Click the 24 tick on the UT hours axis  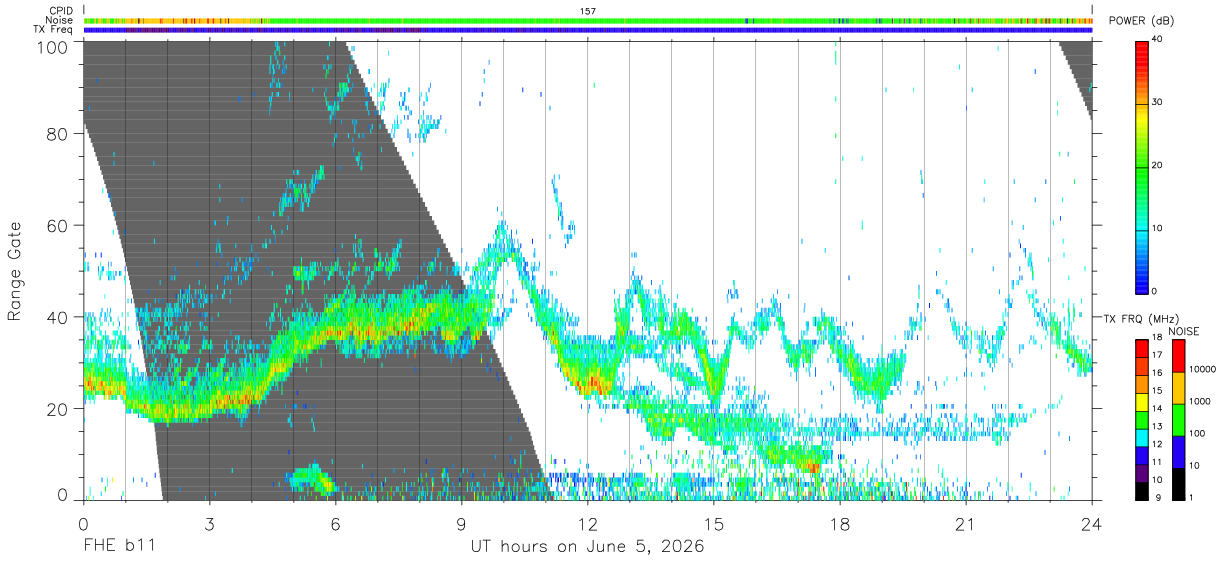[1092, 524]
